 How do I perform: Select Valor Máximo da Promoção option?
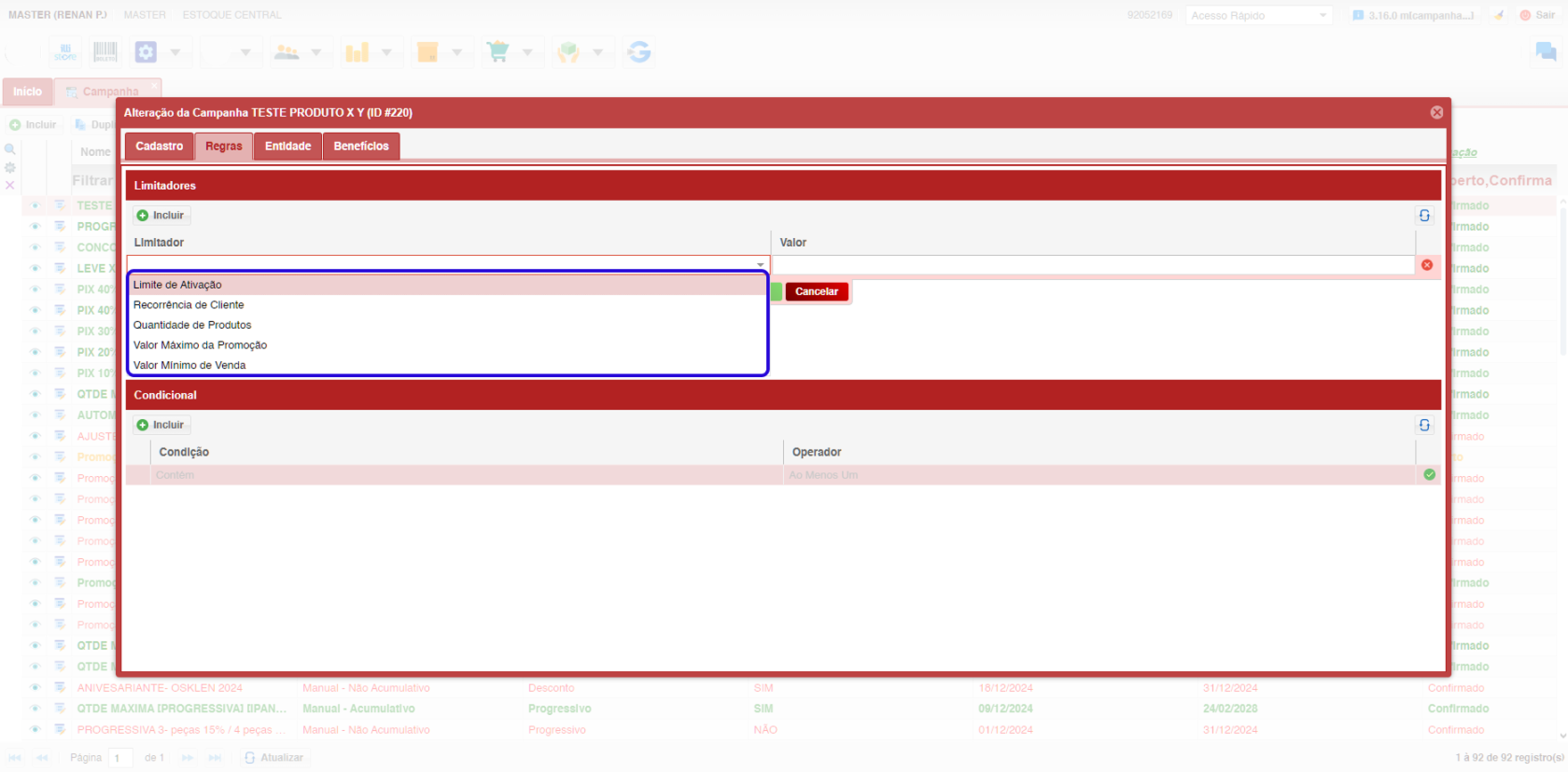[x=200, y=345]
